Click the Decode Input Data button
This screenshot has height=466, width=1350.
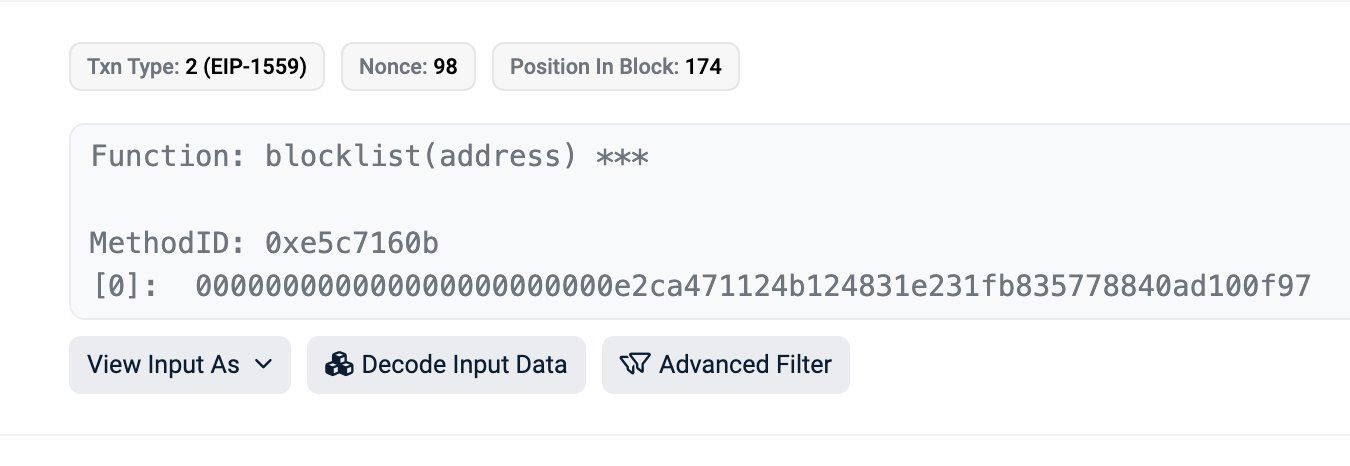tap(446, 365)
